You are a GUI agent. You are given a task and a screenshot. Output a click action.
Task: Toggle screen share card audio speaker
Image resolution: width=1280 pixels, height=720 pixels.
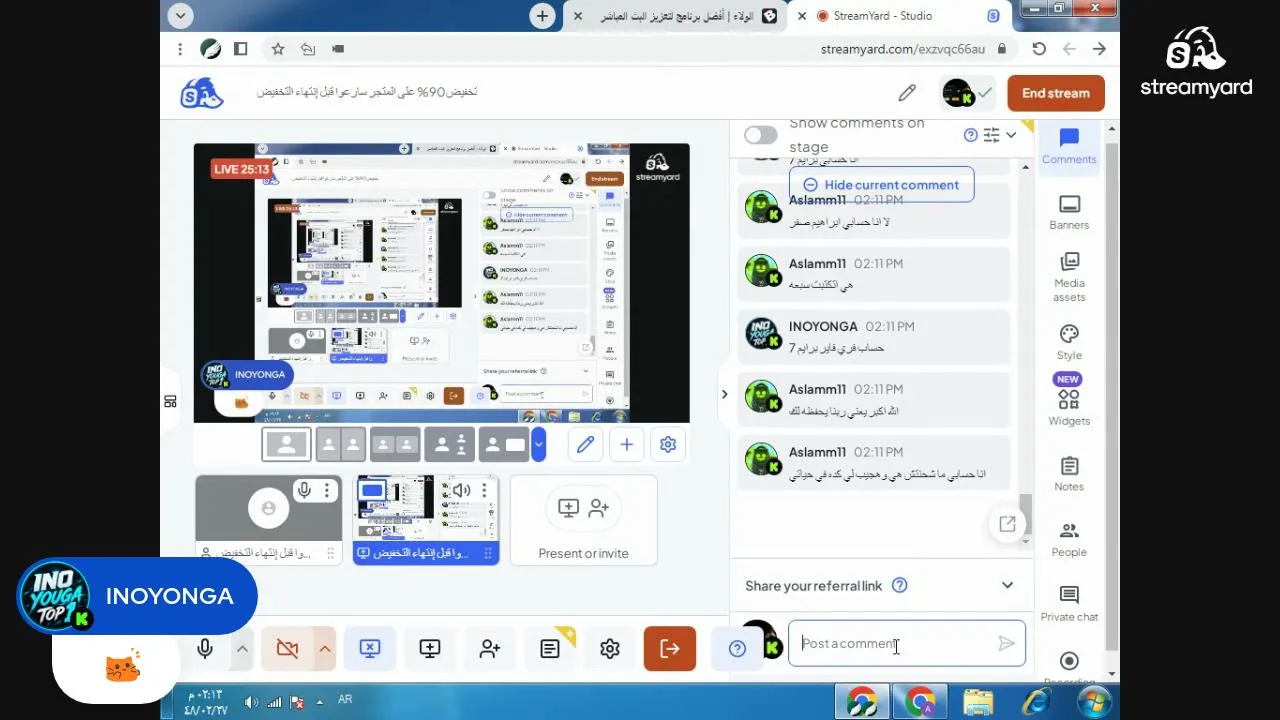[x=461, y=490]
